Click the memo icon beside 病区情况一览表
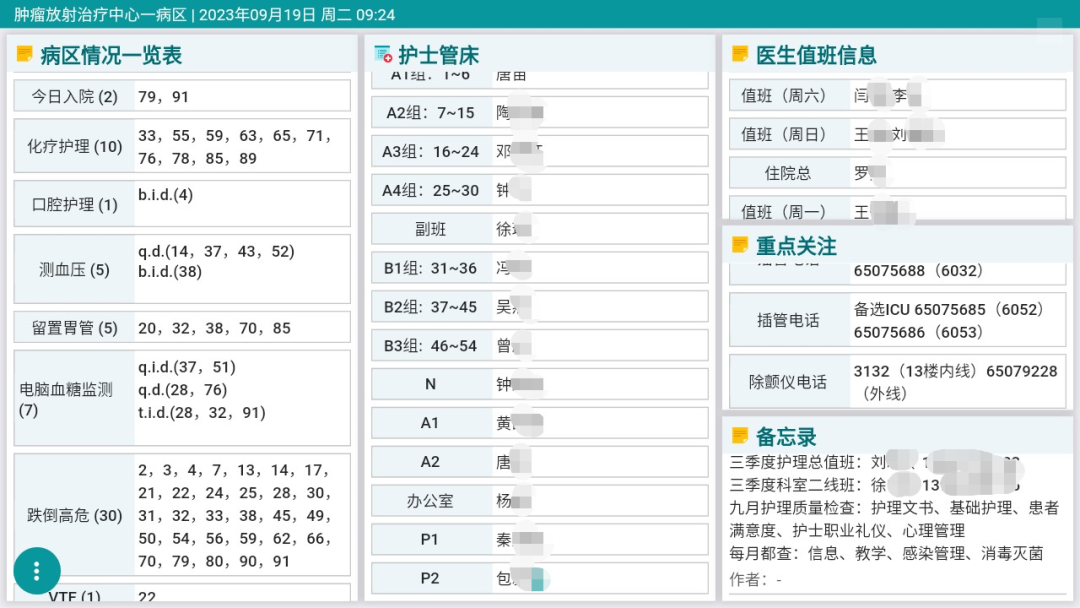The width and height of the screenshot is (1080, 608). [24, 55]
